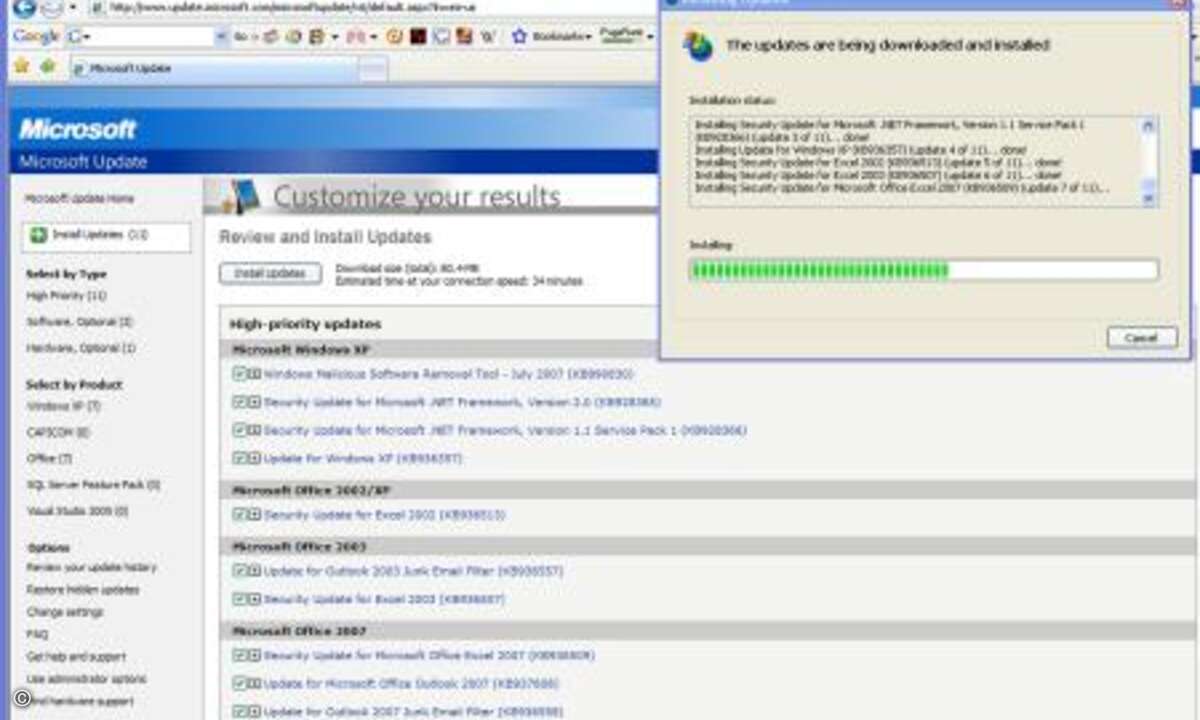Expand .NET Framework Version 2.0 update details
This screenshot has height=720, width=1200.
tap(254, 401)
